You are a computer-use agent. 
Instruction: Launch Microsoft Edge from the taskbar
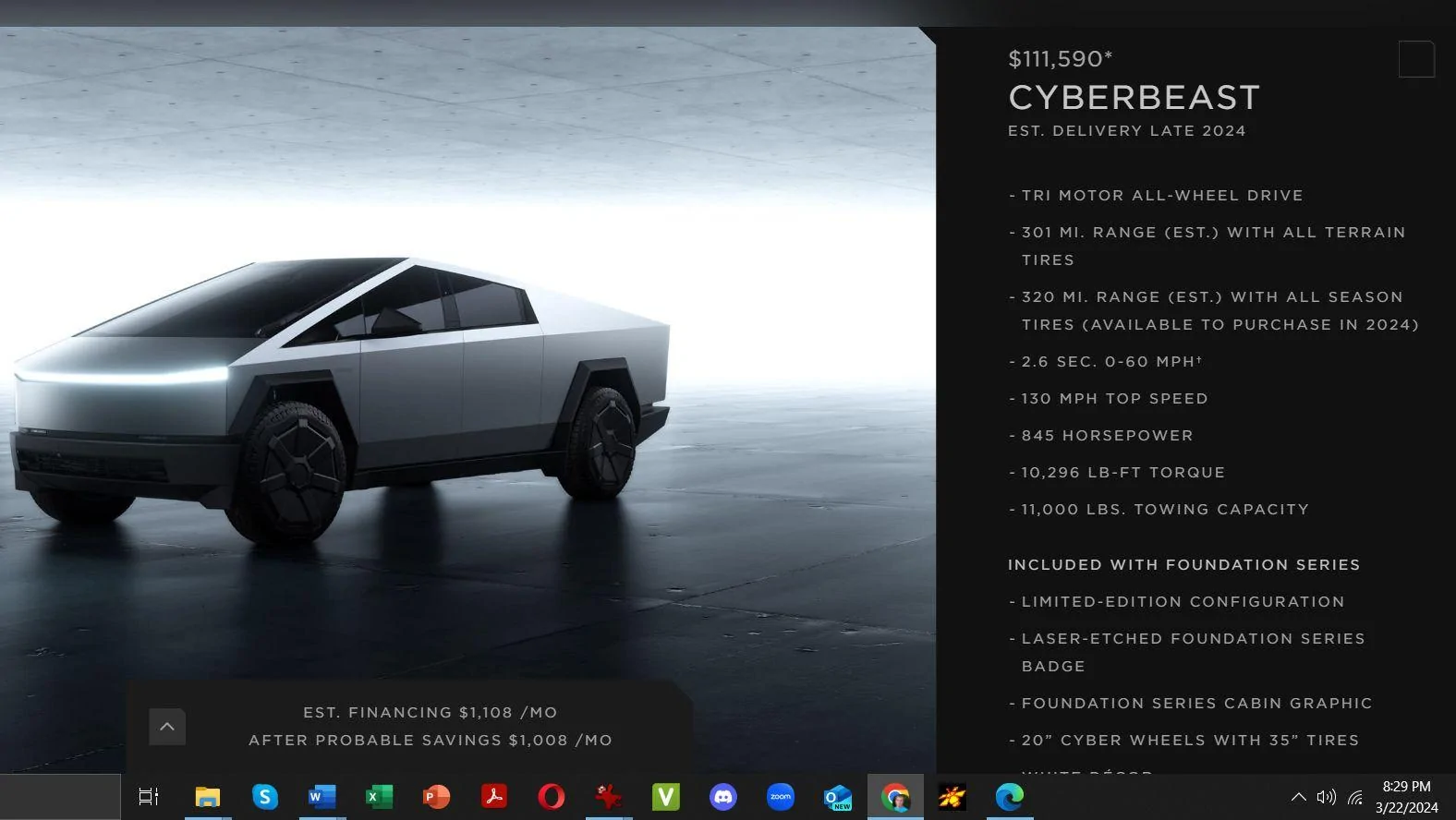coord(1009,796)
